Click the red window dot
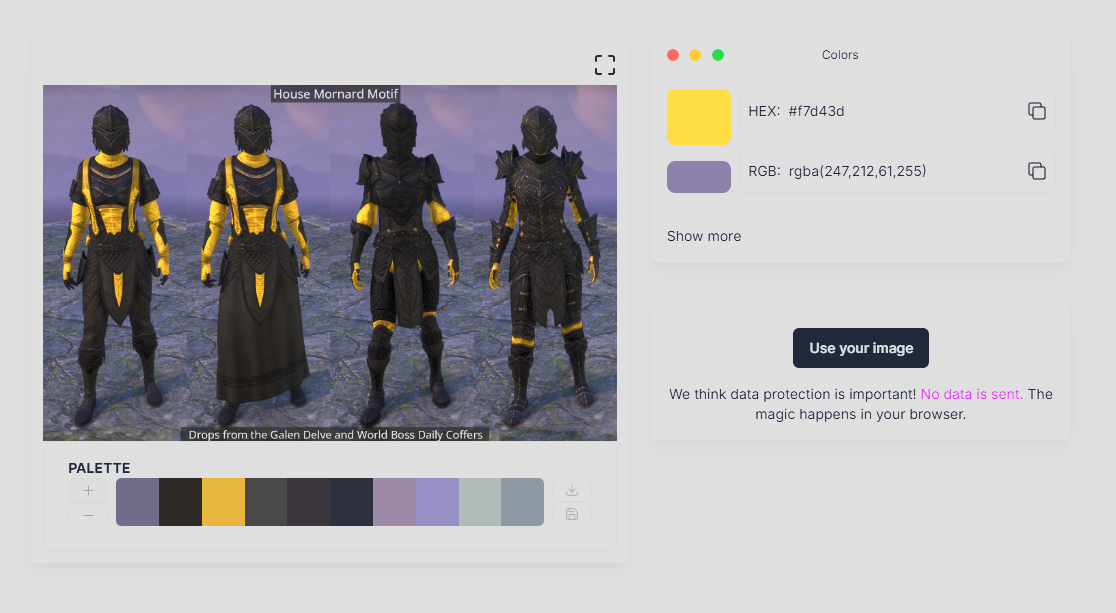The height and width of the screenshot is (613, 1116). click(x=673, y=55)
